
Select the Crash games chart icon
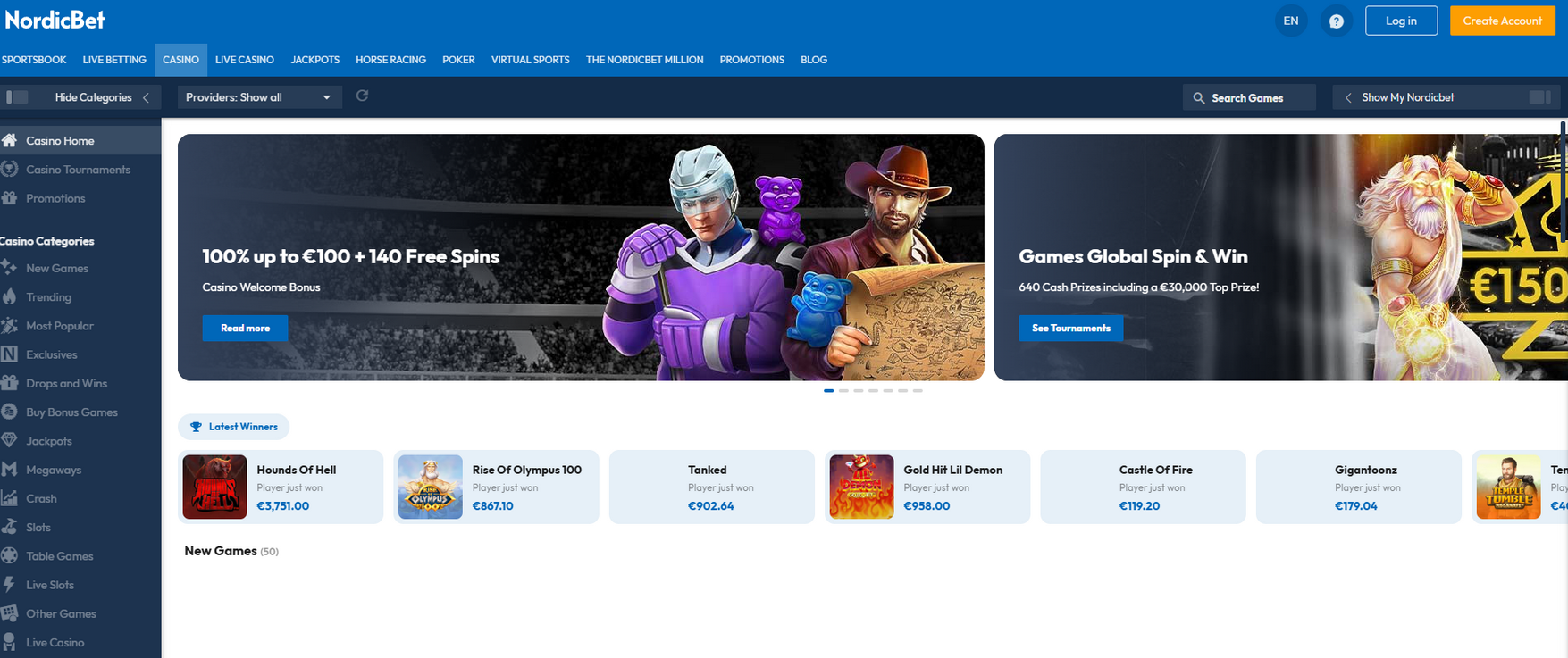tap(10, 498)
